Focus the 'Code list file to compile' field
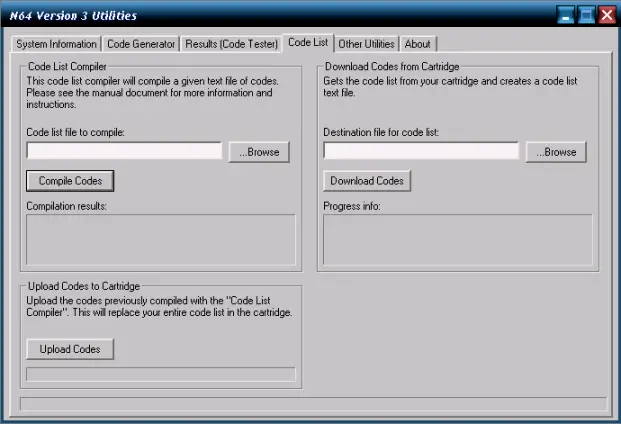Screen dimensions: 621x424 124,151
